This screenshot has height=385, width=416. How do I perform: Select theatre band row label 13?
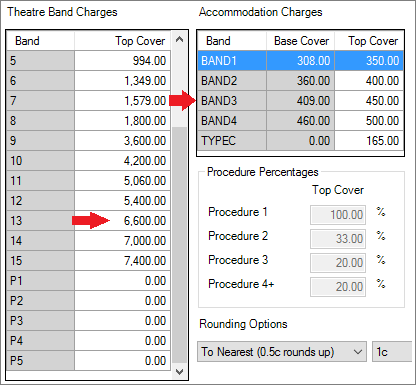pos(40,221)
